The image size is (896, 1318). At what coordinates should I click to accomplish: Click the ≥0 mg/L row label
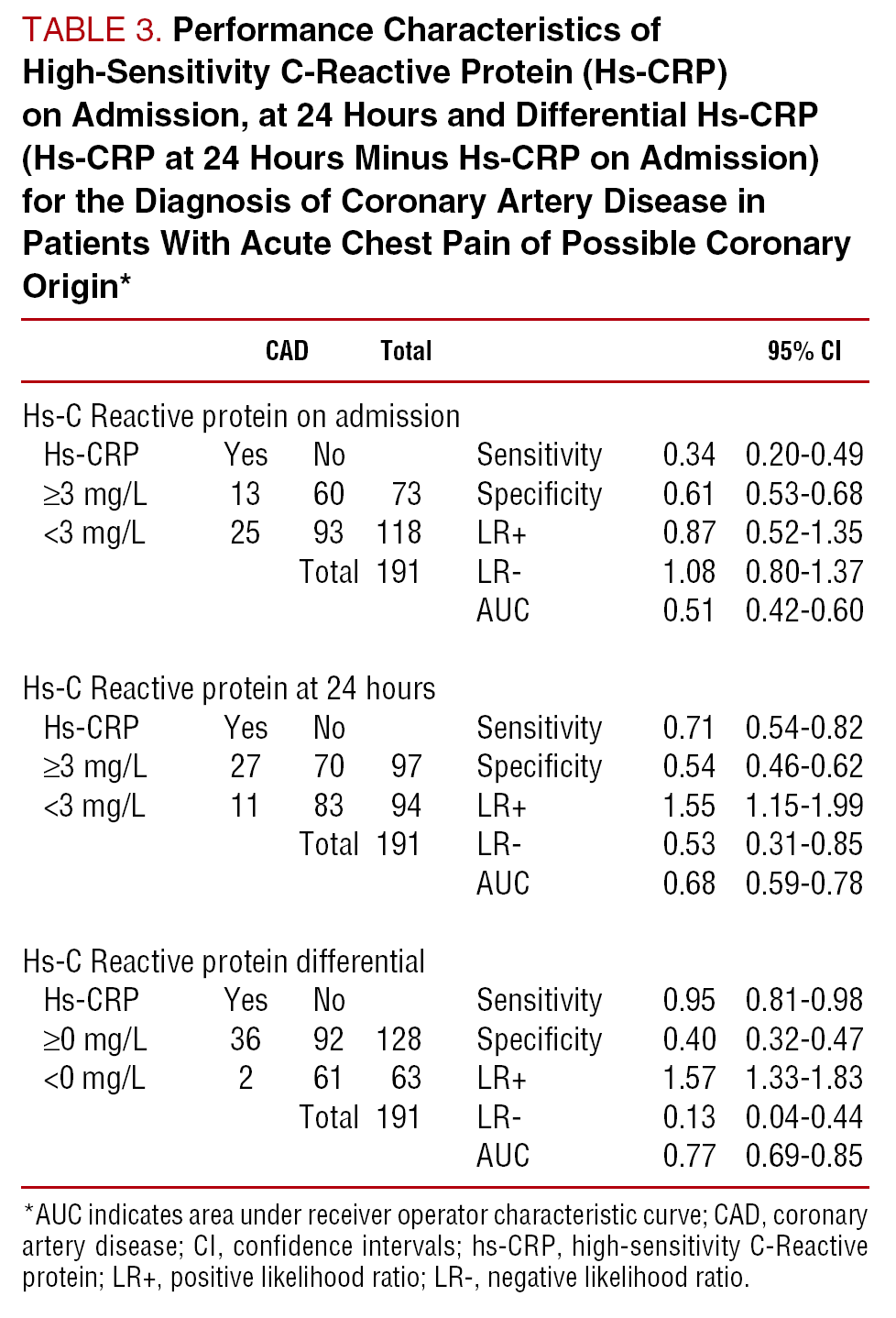(95, 1039)
